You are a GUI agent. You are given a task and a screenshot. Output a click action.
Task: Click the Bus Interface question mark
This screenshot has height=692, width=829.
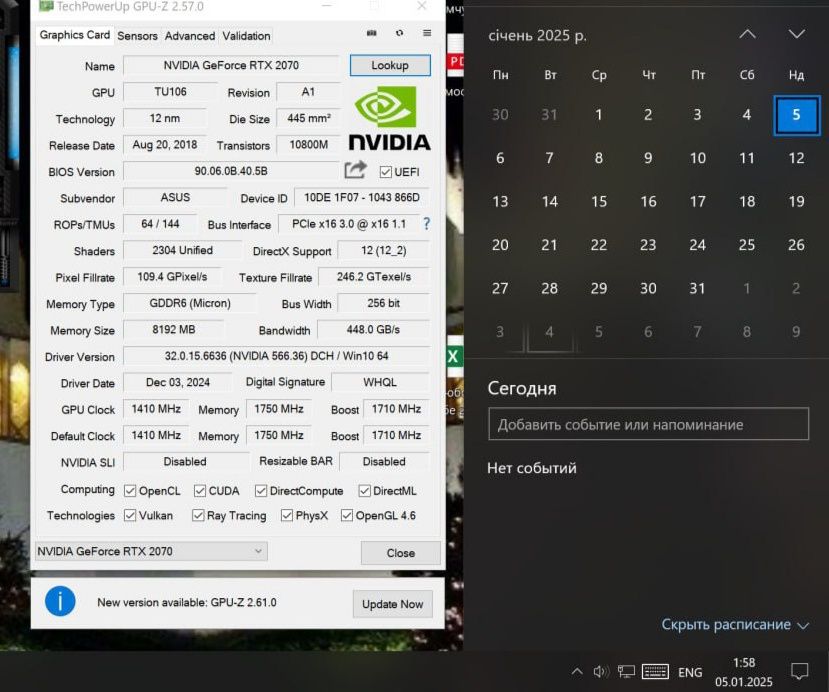pyautogui.click(x=427, y=224)
